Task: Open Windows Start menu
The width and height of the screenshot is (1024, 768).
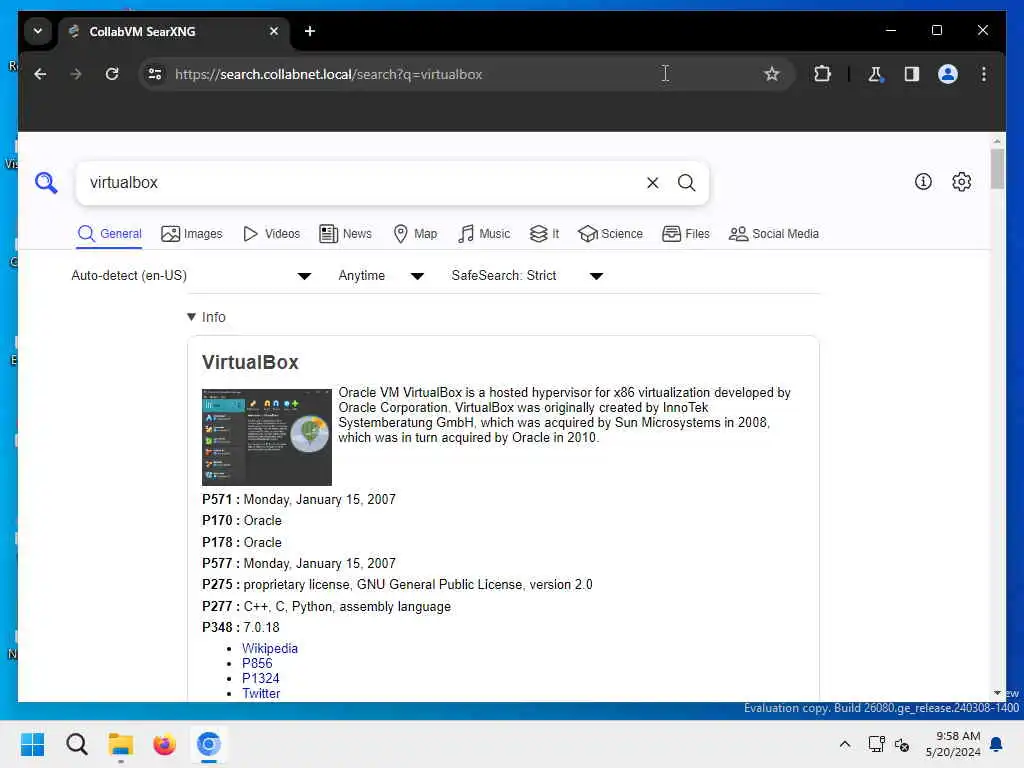Action: (33, 744)
